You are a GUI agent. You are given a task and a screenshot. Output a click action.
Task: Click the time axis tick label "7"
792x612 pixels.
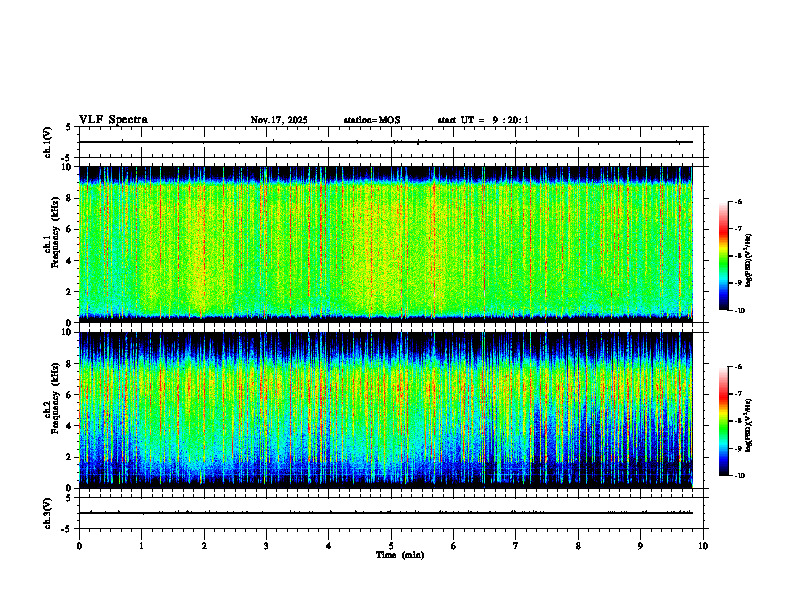(516, 546)
